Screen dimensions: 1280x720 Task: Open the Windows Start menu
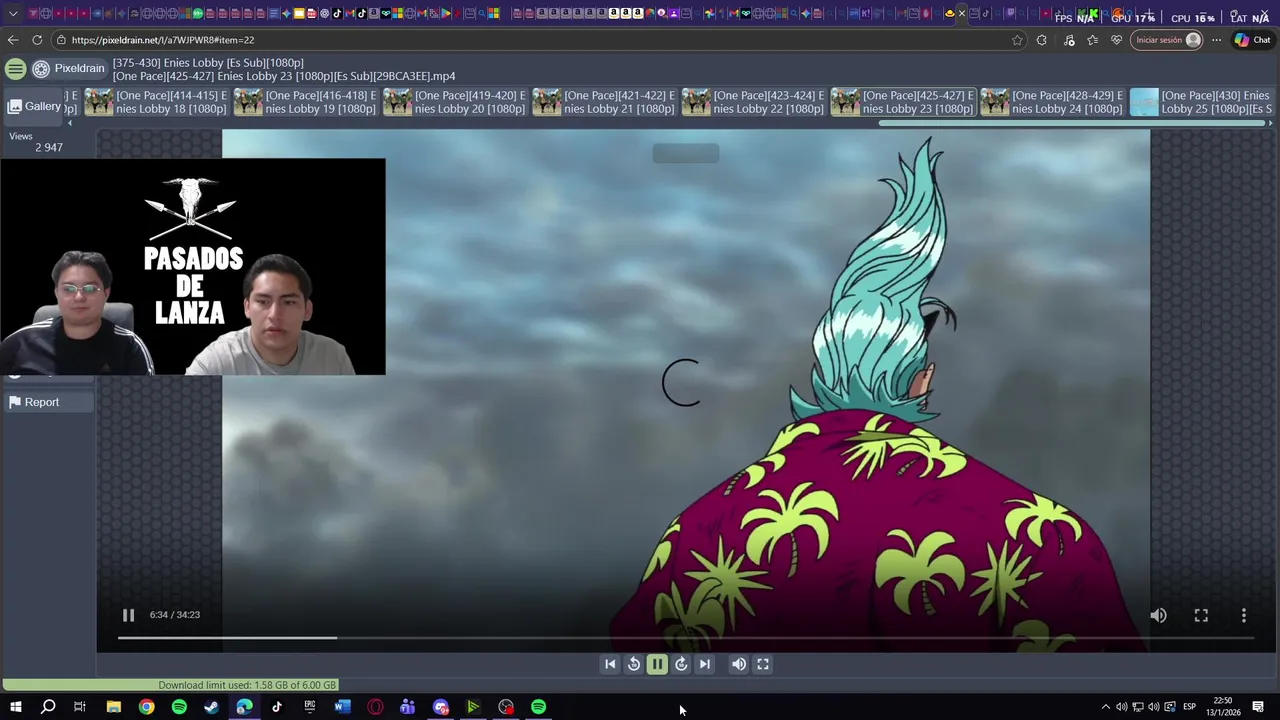tap(15, 707)
